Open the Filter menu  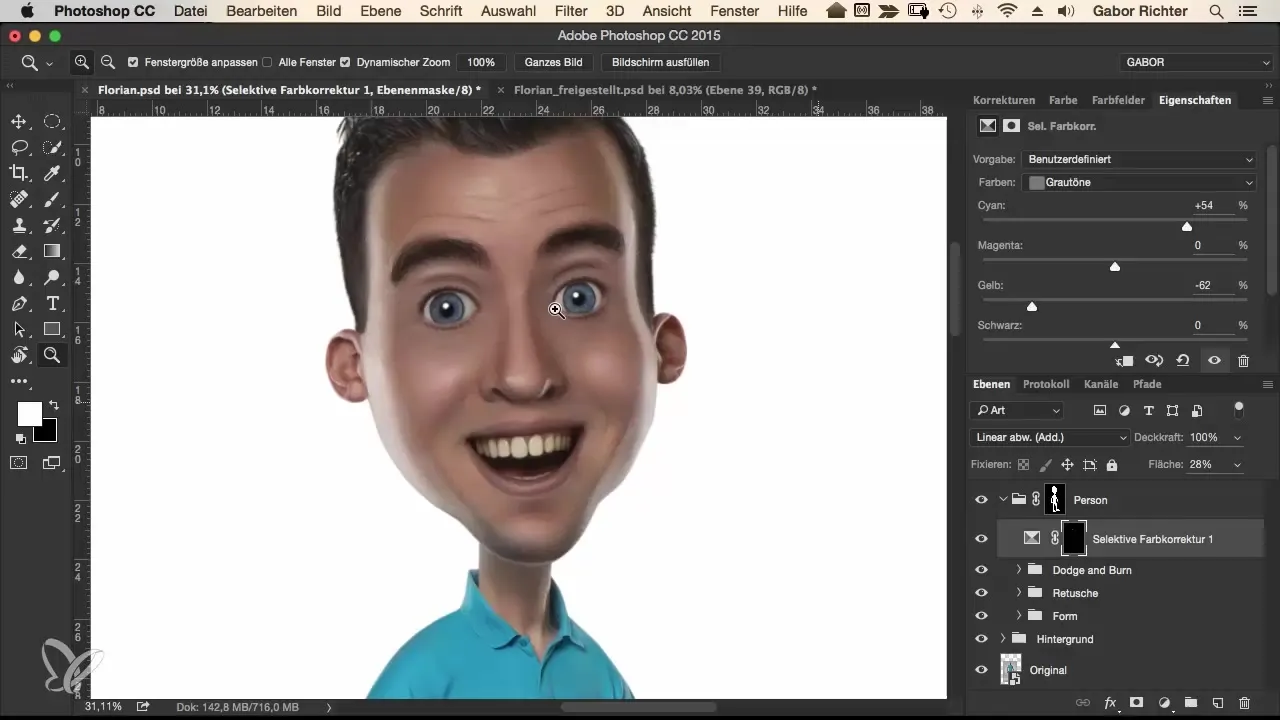(571, 11)
